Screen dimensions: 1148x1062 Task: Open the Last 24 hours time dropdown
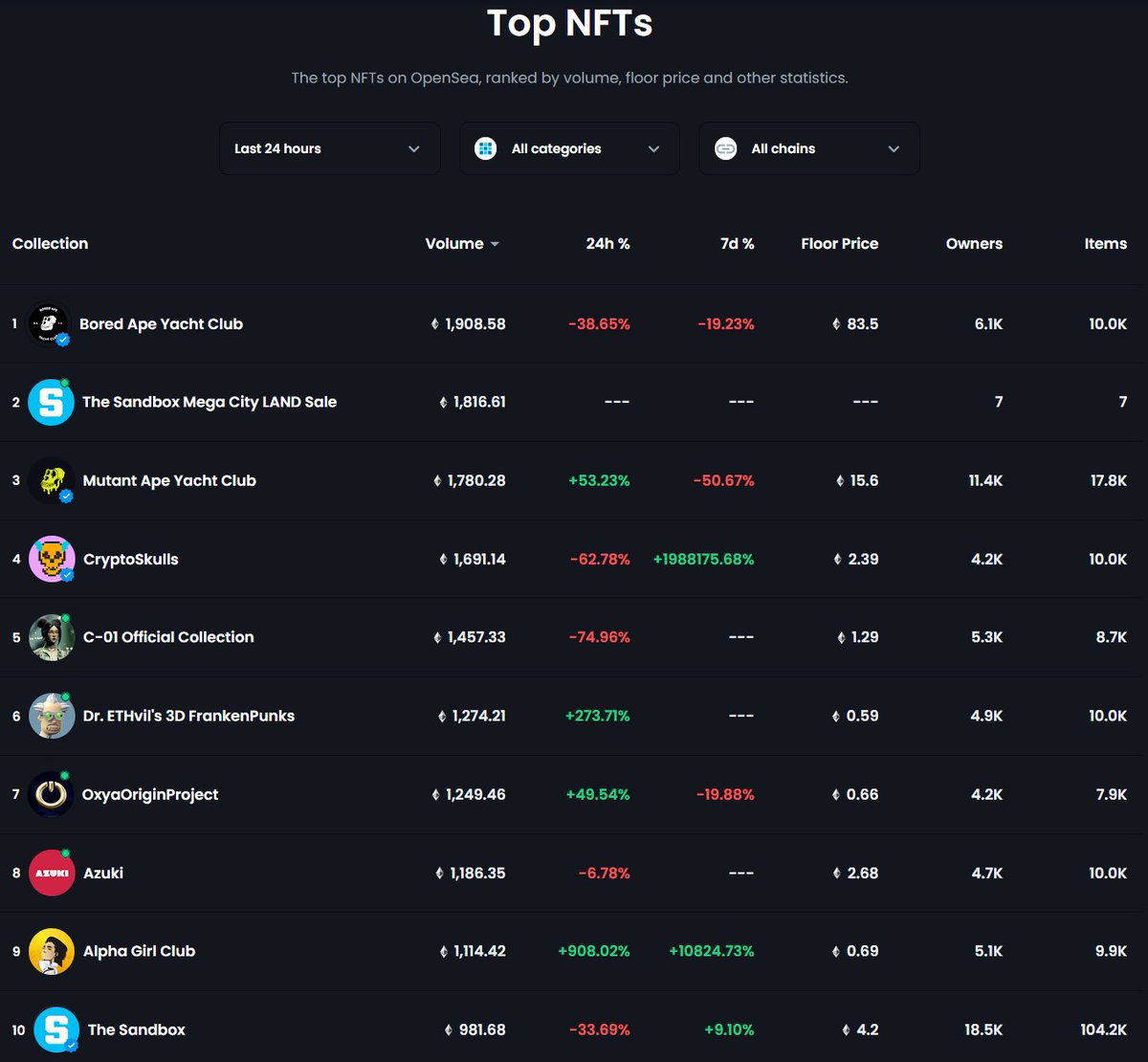(329, 148)
